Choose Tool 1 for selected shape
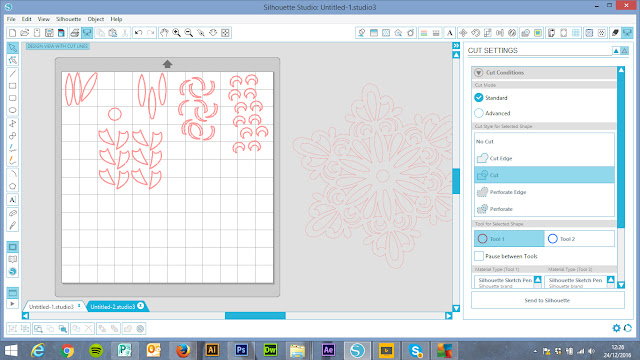Image resolution: width=640 pixels, height=360 pixels. [x=509, y=239]
